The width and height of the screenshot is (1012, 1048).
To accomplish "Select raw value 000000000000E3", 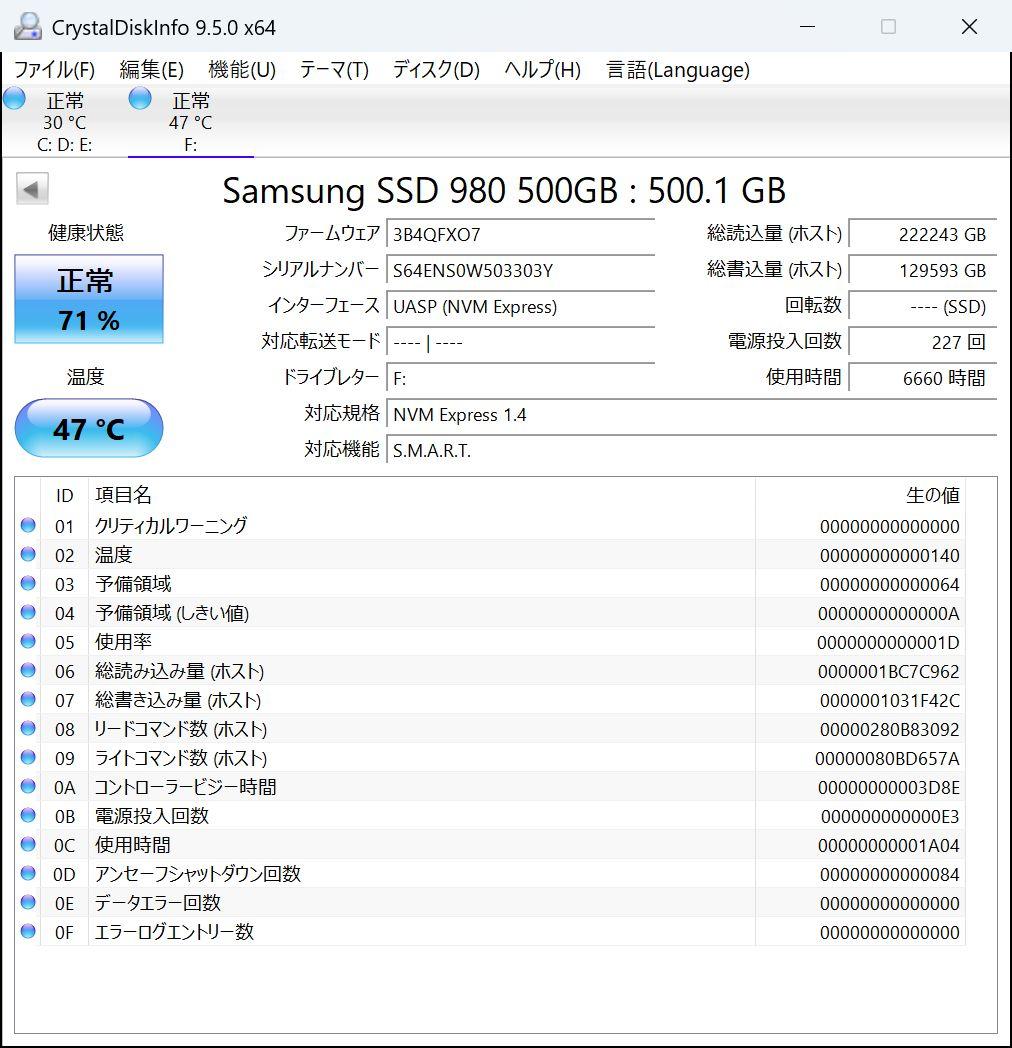I will (x=890, y=817).
